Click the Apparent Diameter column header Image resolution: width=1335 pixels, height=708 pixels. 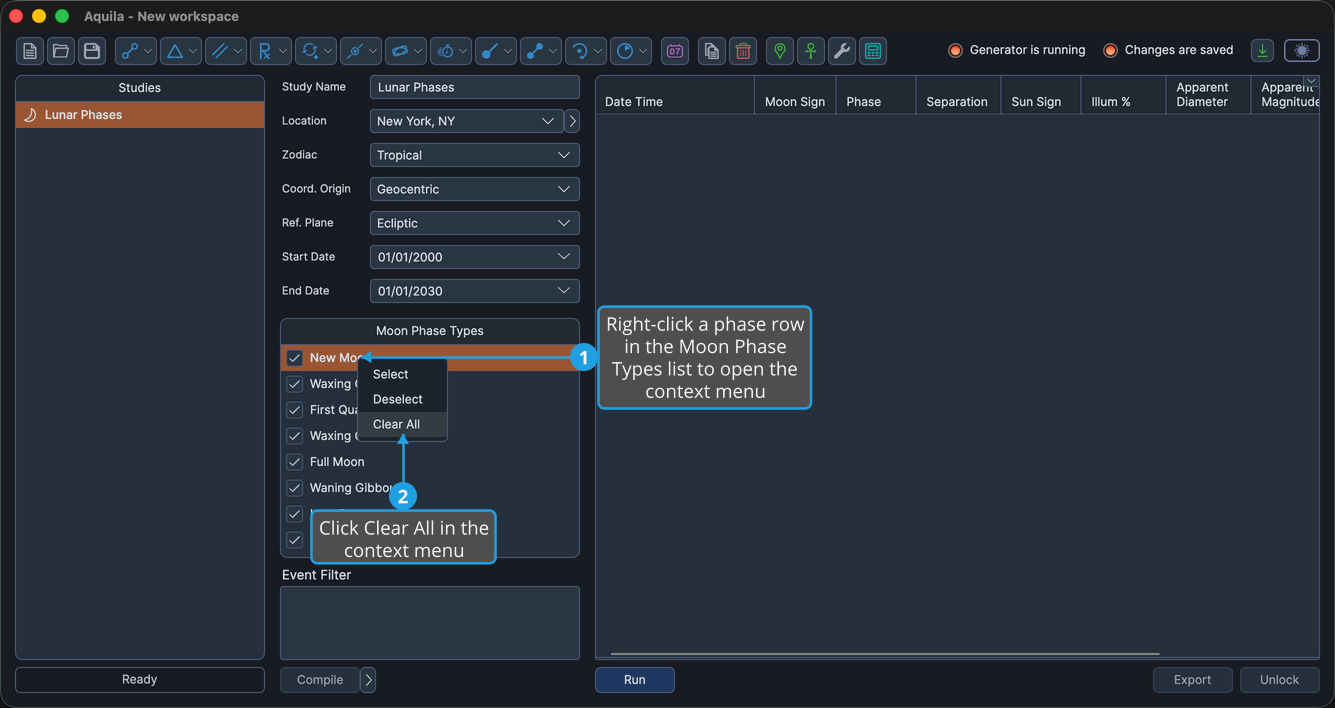1207,96
